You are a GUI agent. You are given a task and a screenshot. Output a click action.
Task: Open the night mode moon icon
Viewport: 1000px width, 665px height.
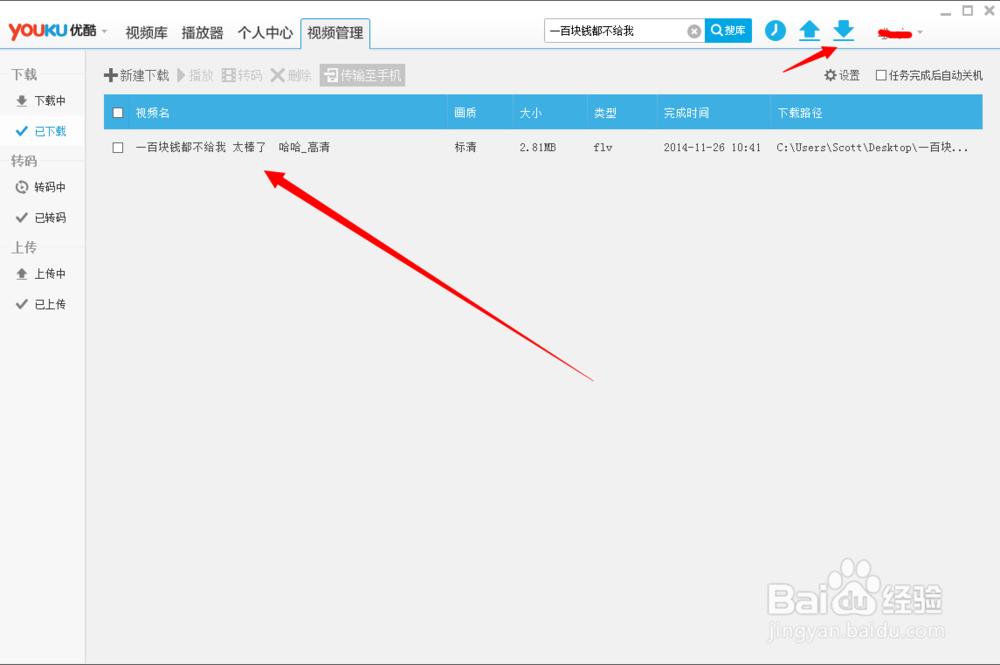click(x=775, y=30)
